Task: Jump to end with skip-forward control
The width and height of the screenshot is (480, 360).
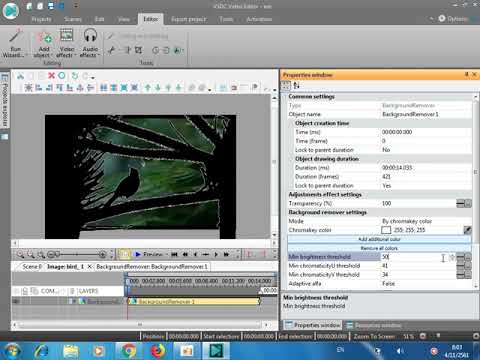Action: [x=226, y=254]
